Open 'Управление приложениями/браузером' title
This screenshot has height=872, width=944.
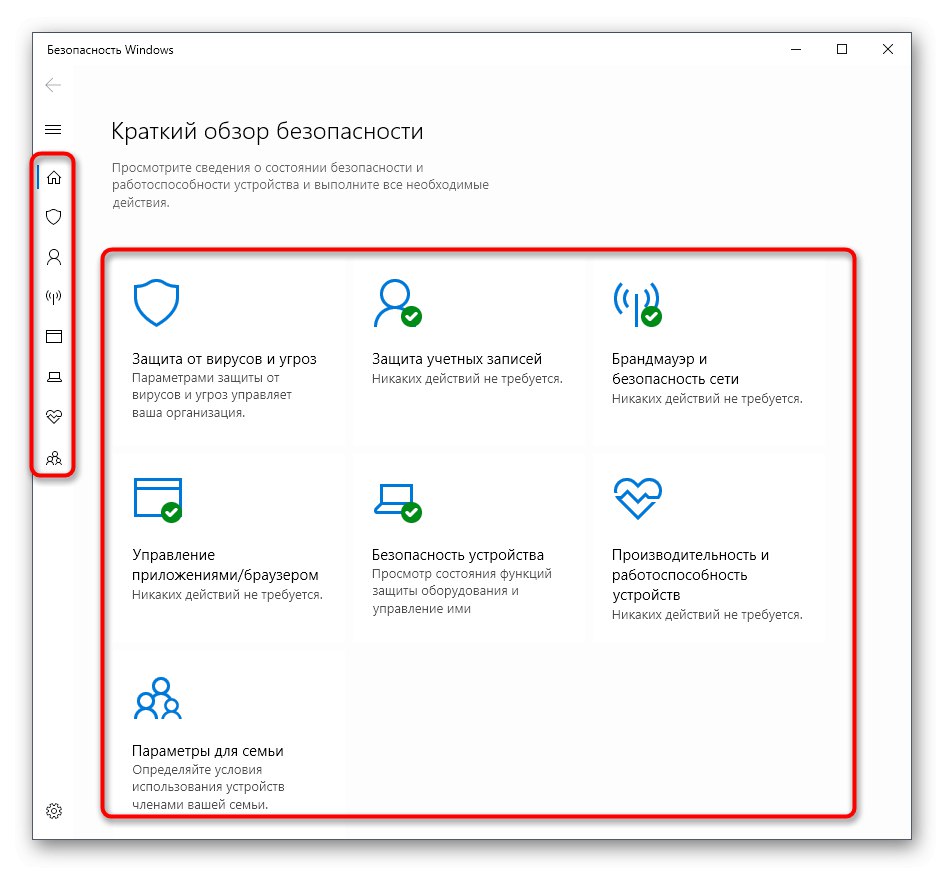[225, 565]
